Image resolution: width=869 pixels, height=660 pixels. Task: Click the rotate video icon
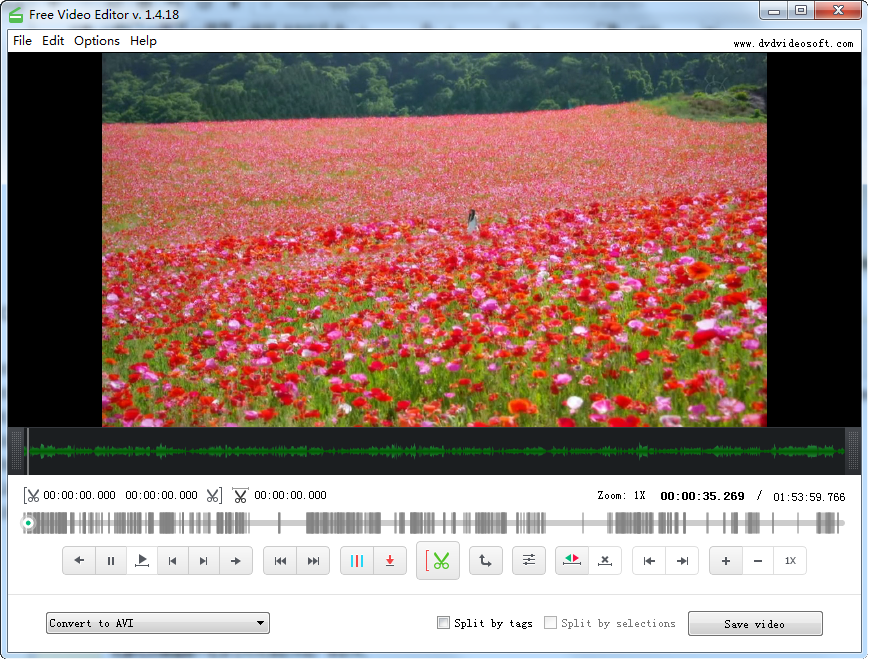pyautogui.click(x=485, y=561)
